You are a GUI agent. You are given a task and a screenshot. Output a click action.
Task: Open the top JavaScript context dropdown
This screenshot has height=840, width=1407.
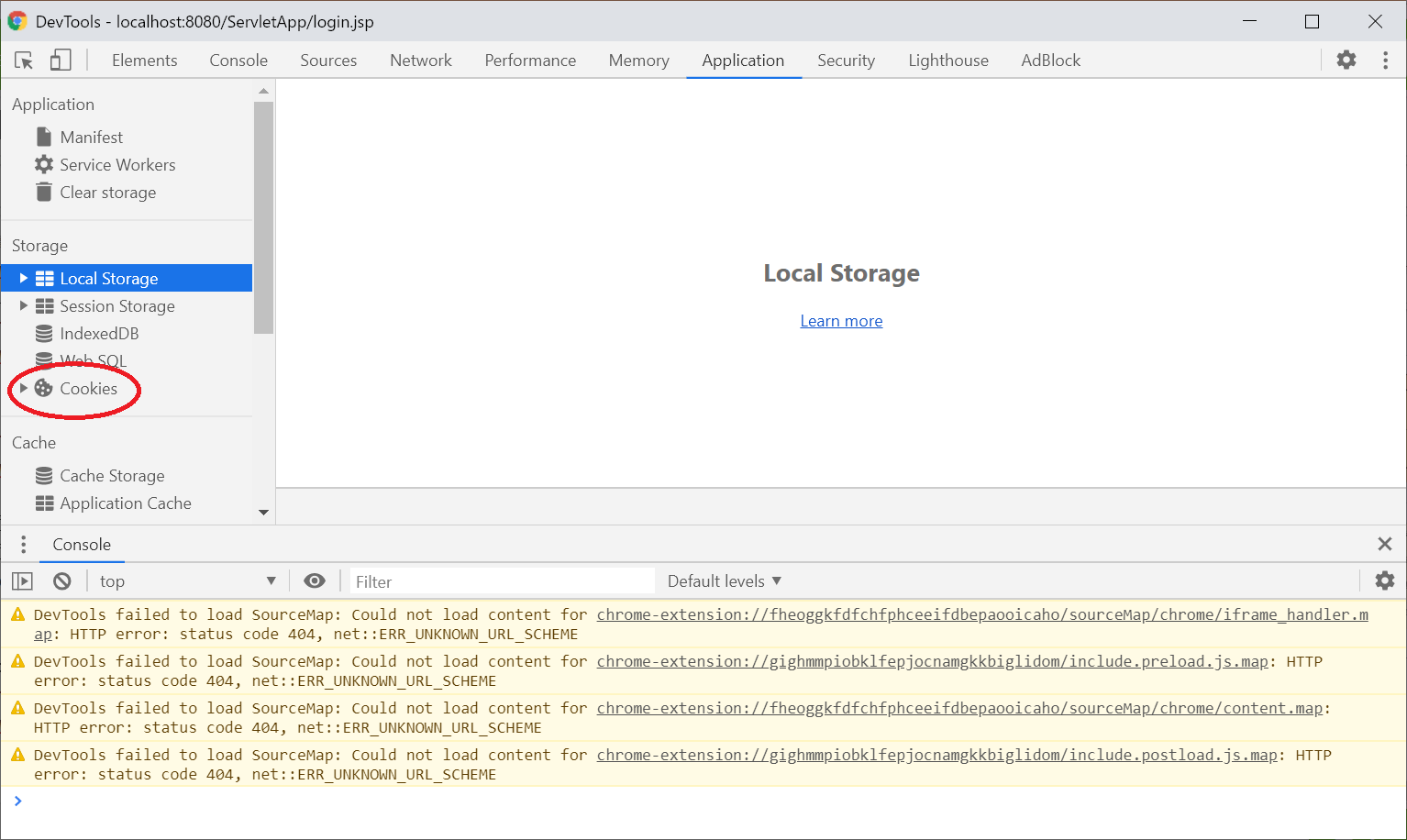point(188,580)
